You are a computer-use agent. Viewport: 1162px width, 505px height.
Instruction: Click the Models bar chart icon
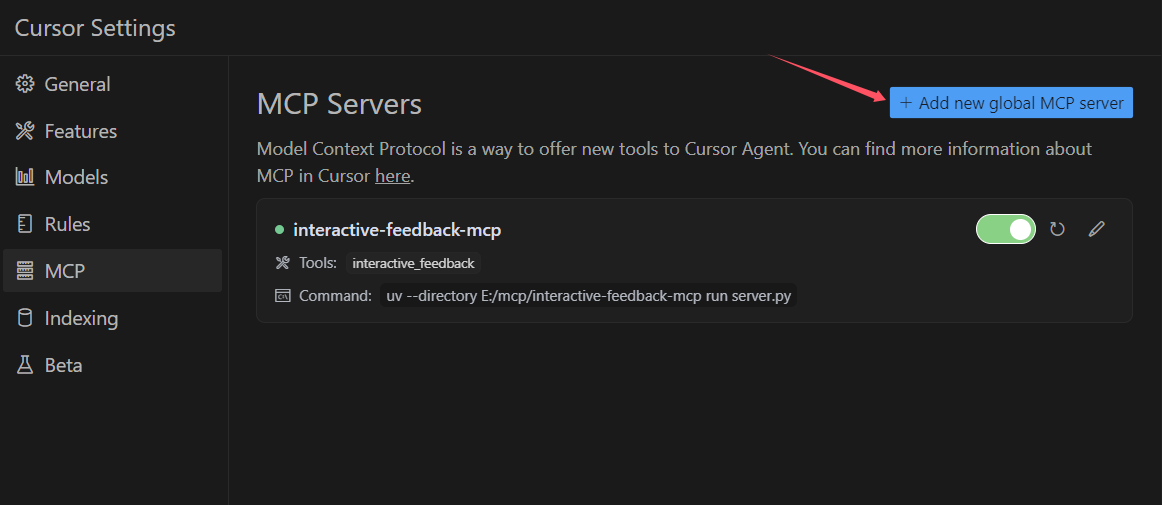point(25,177)
